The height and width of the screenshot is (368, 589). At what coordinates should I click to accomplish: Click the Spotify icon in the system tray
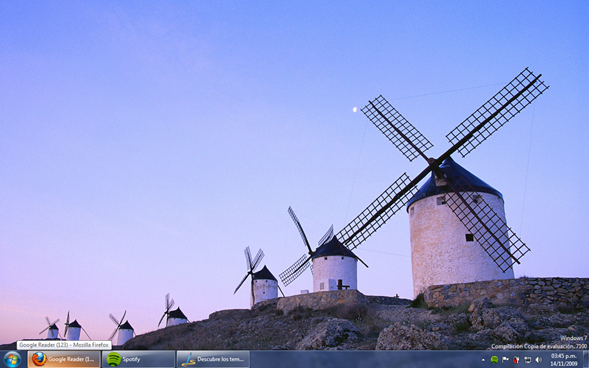(x=494, y=360)
